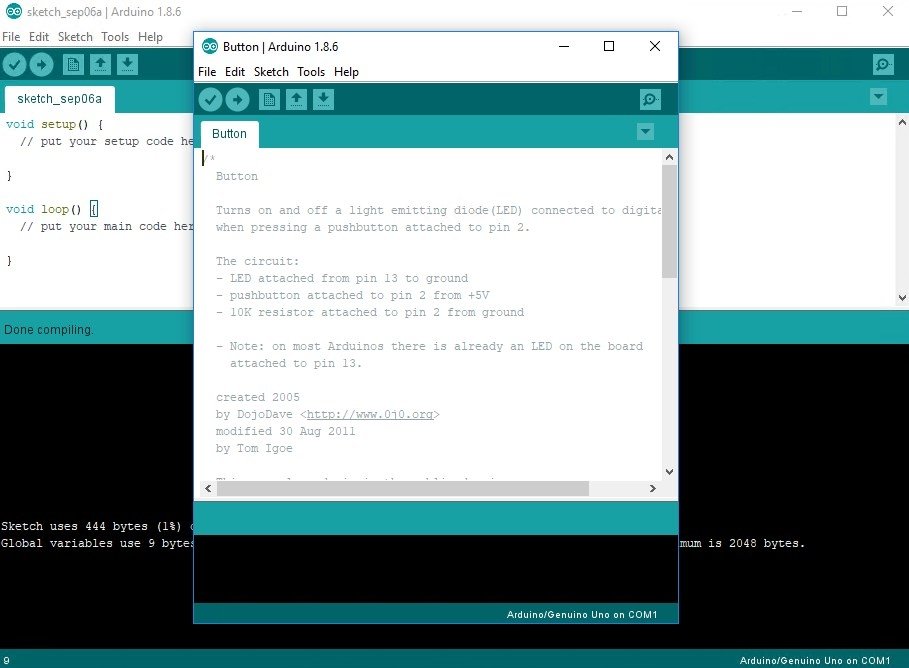The image size is (909, 668).
Task: Click board status text in Button window footer
Action: point(582,615)
